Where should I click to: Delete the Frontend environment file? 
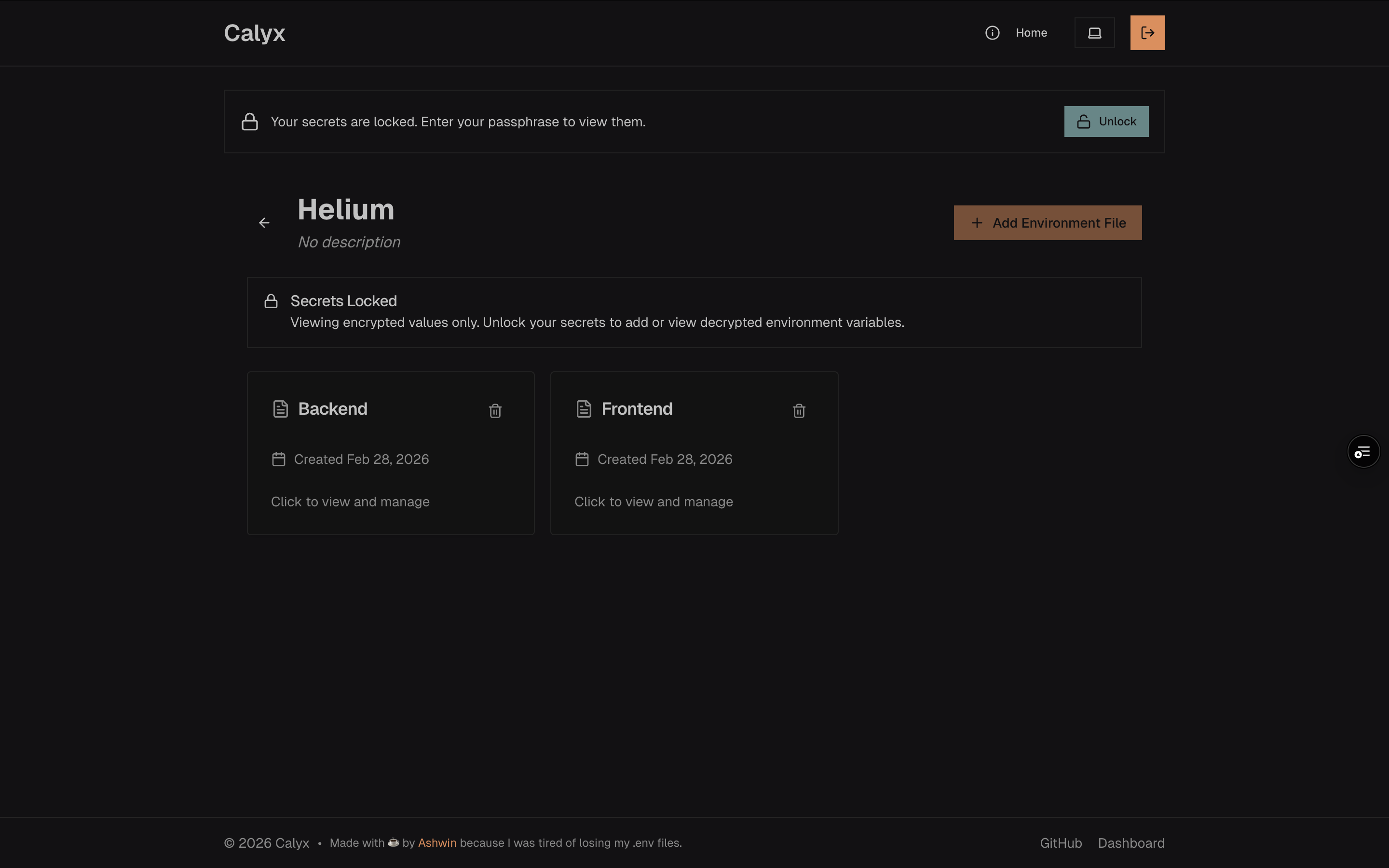point(798,410)
